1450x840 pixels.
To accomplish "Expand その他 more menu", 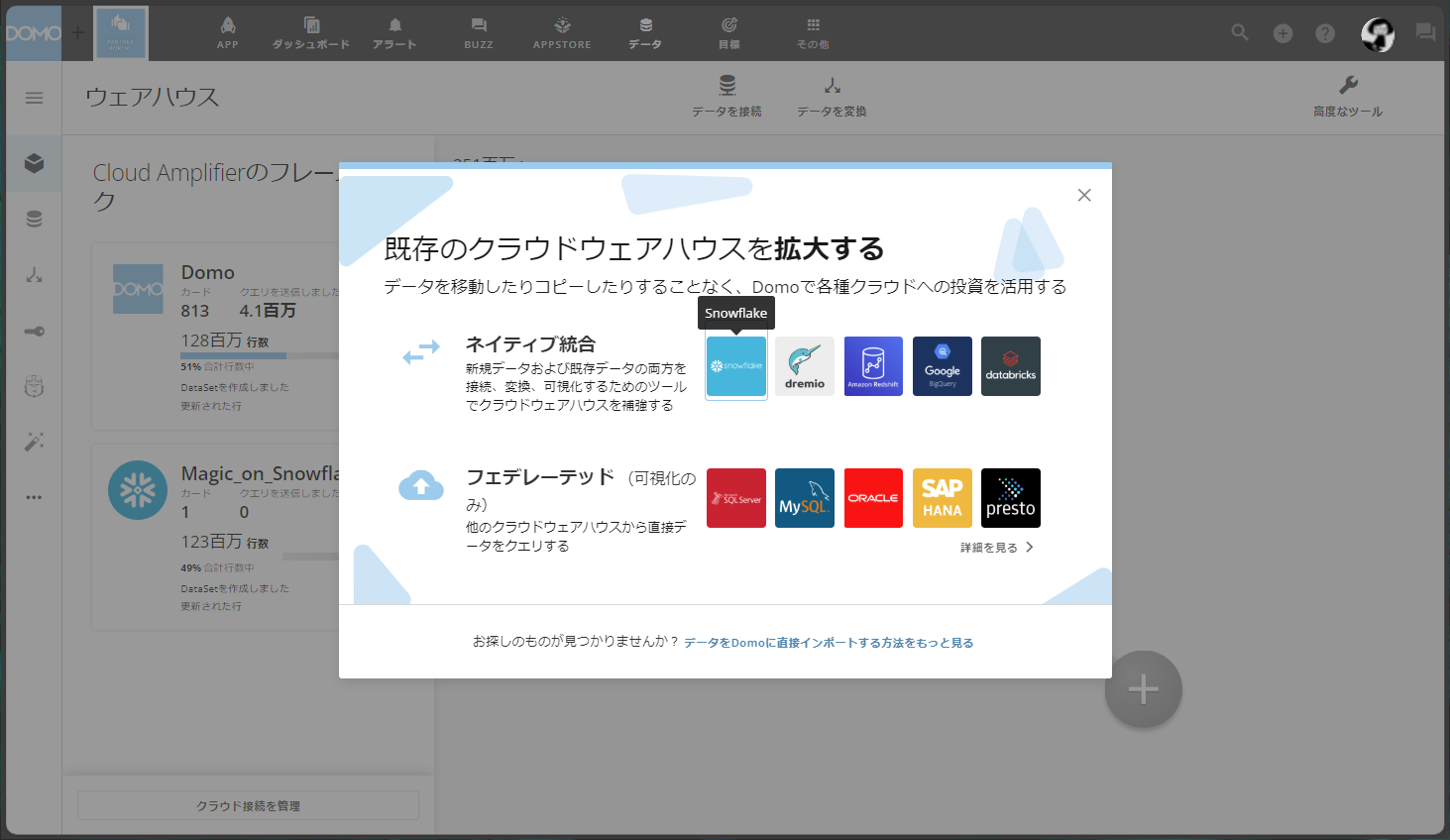I will pyautogui.click(x=813, y=33).
